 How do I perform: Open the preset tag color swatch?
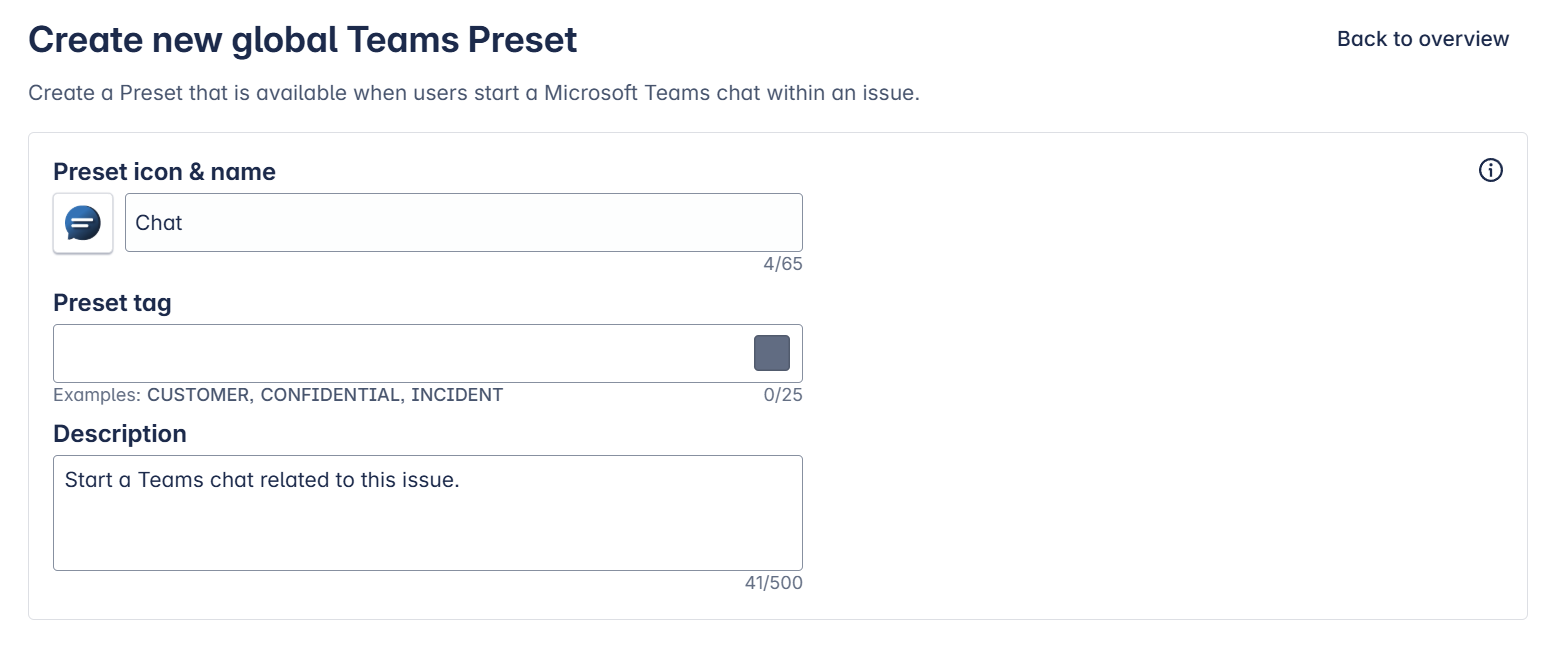[x=771, y=353]
